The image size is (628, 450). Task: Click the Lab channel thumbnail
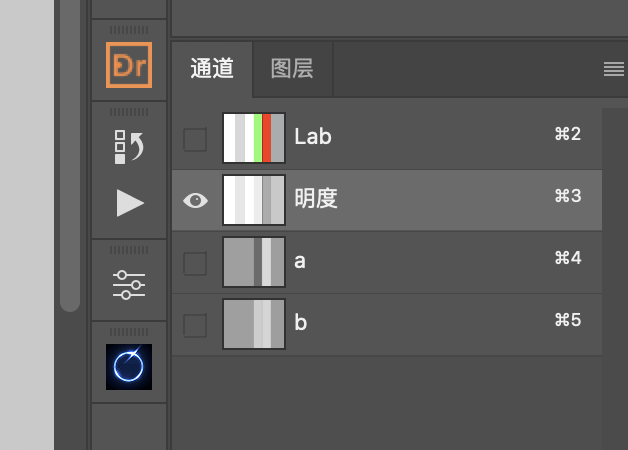254,138
